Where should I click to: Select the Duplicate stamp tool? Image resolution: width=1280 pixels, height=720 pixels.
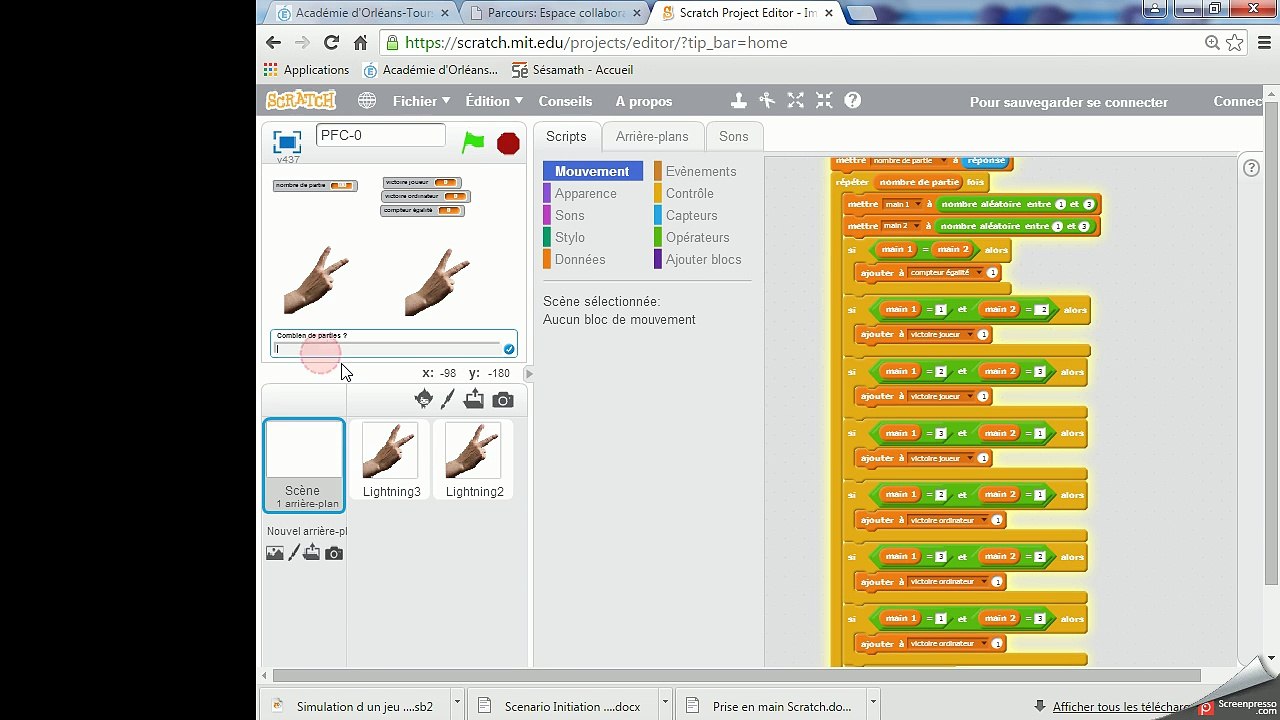click(738, 100)
